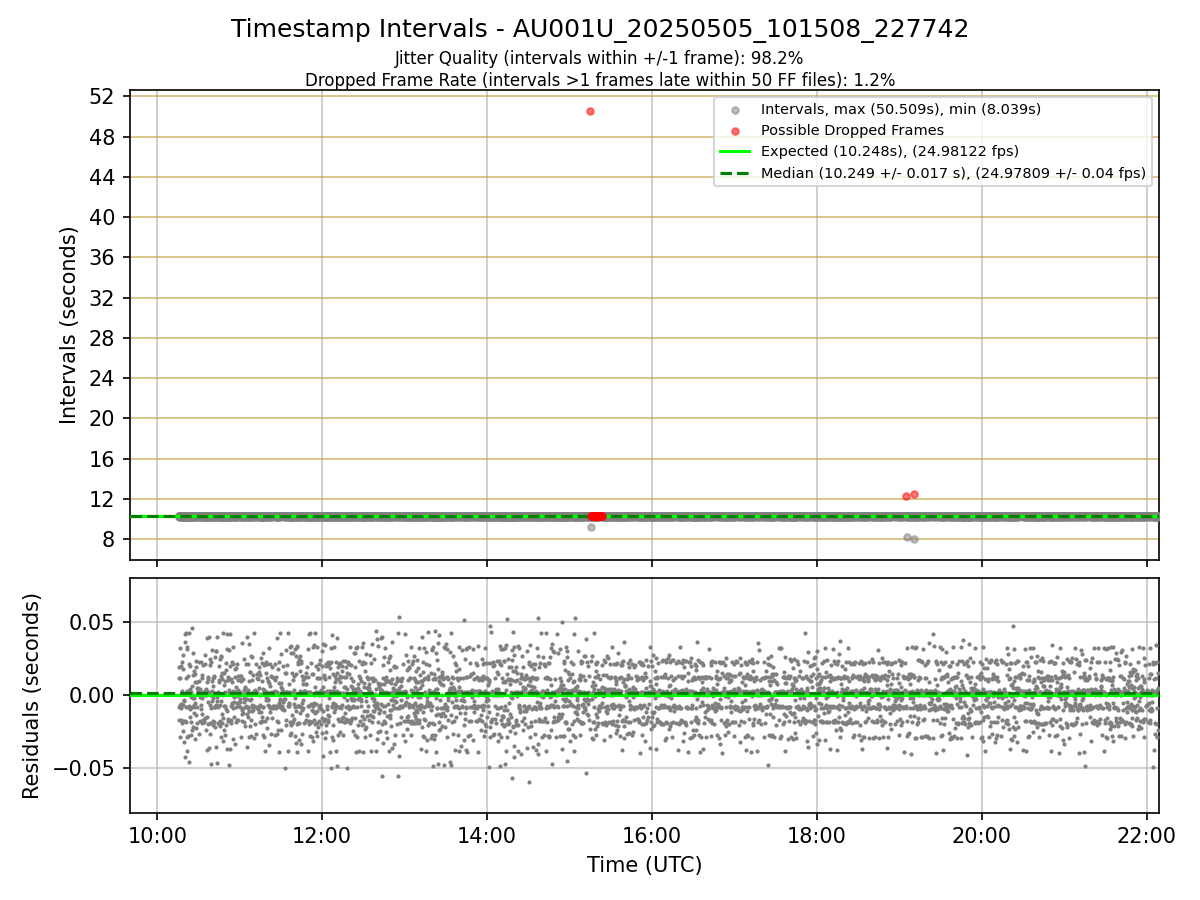This screenshot has height=900, width=1200.
Task: Click the "10:00" x-axis tick label
Action: coord(157,836)
